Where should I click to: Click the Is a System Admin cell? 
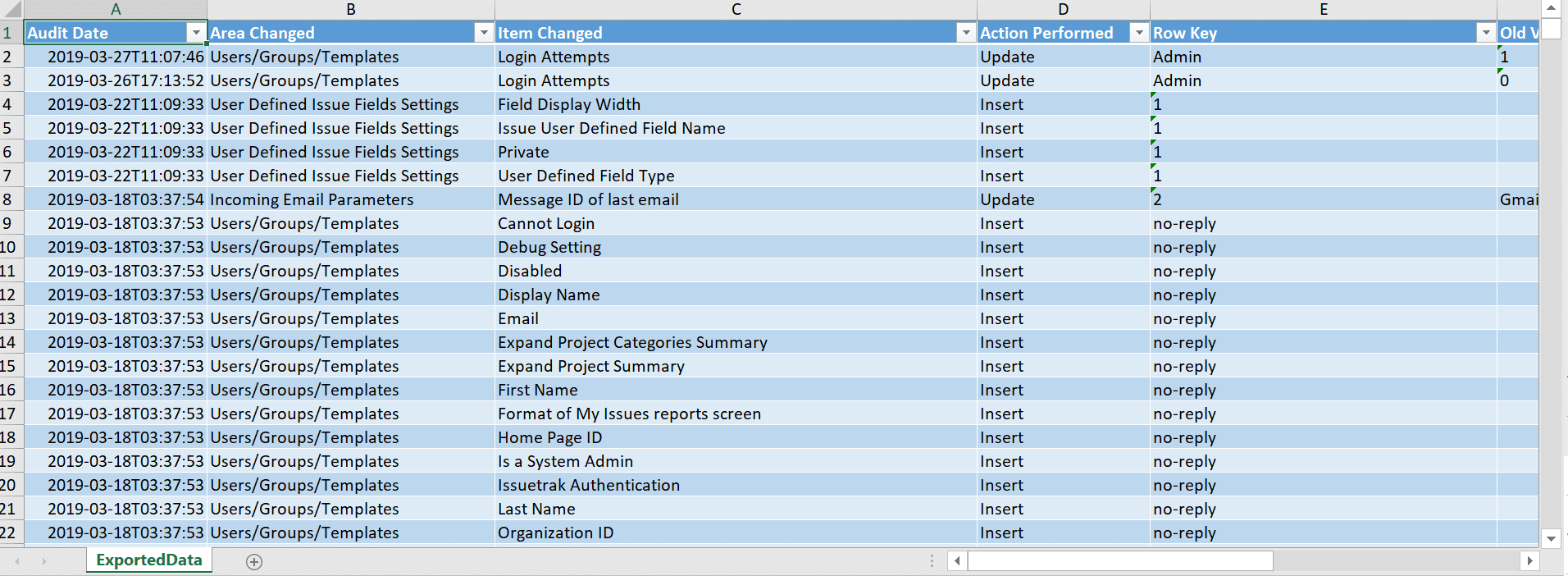pyautogui.click(x=736, y=461)
